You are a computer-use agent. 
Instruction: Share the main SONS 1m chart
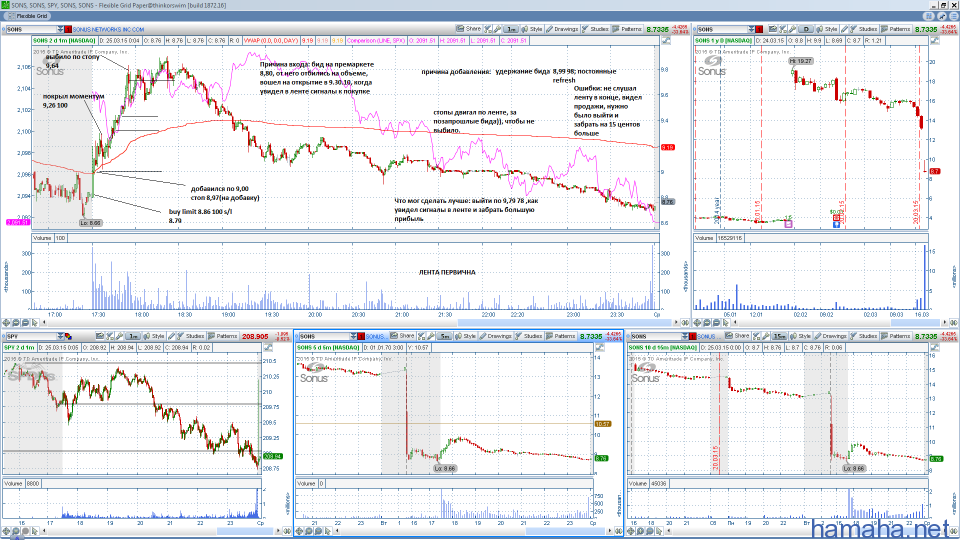469,29
